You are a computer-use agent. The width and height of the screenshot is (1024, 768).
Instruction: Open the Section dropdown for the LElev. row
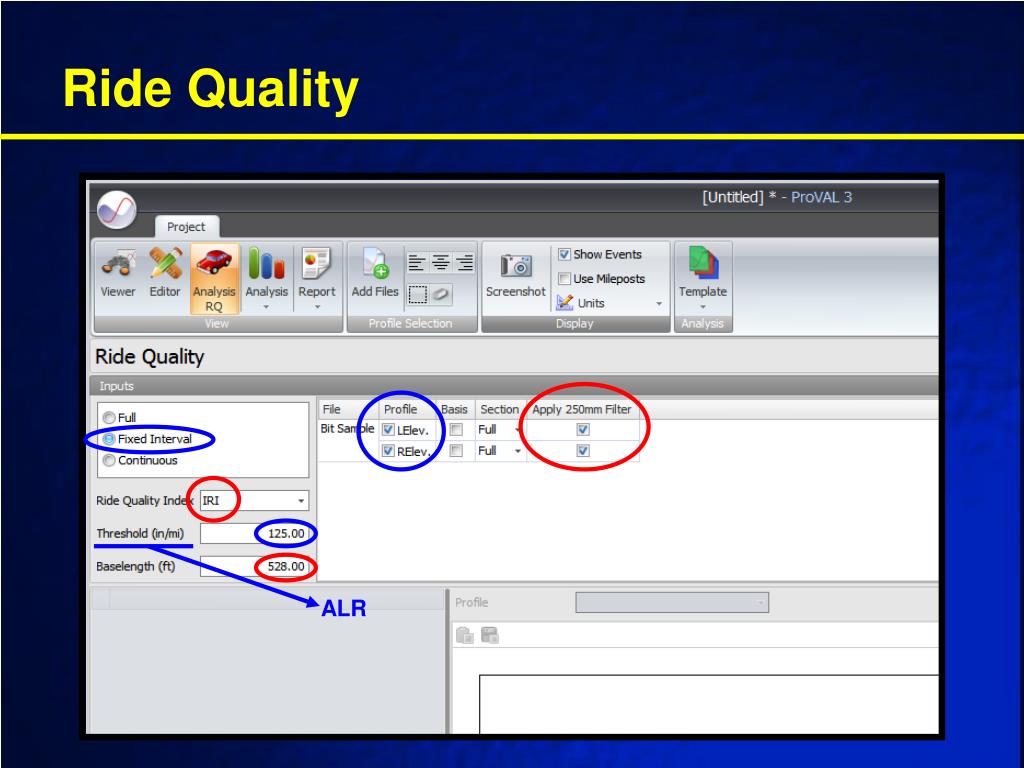(517, 430)
